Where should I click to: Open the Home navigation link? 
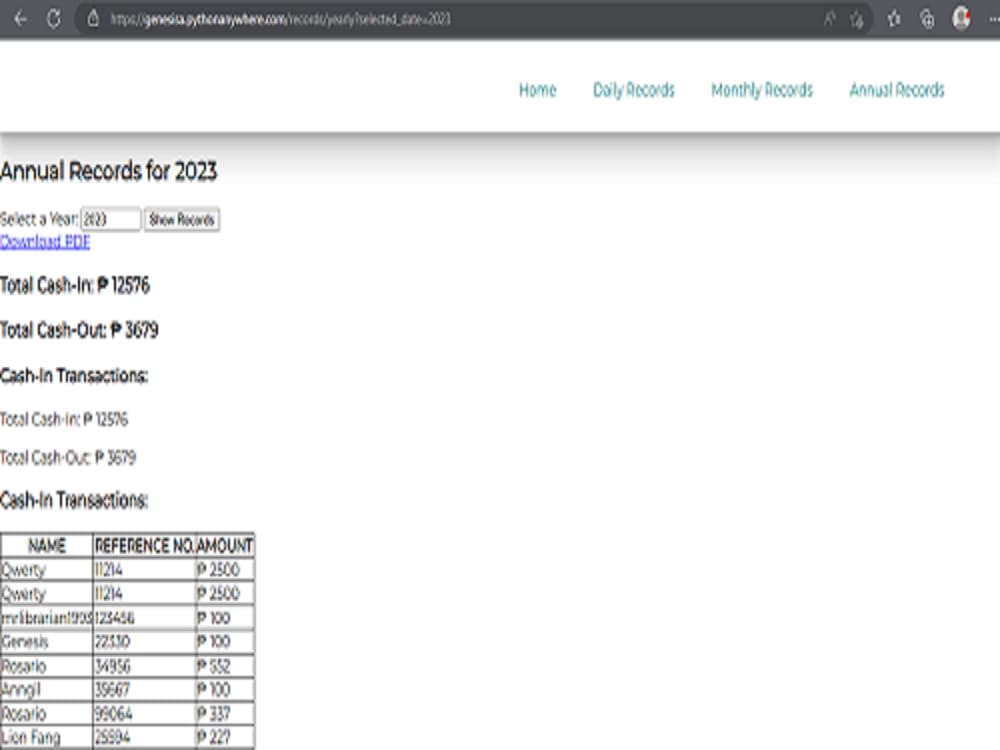pyautogui.click(x=538, y=90)
